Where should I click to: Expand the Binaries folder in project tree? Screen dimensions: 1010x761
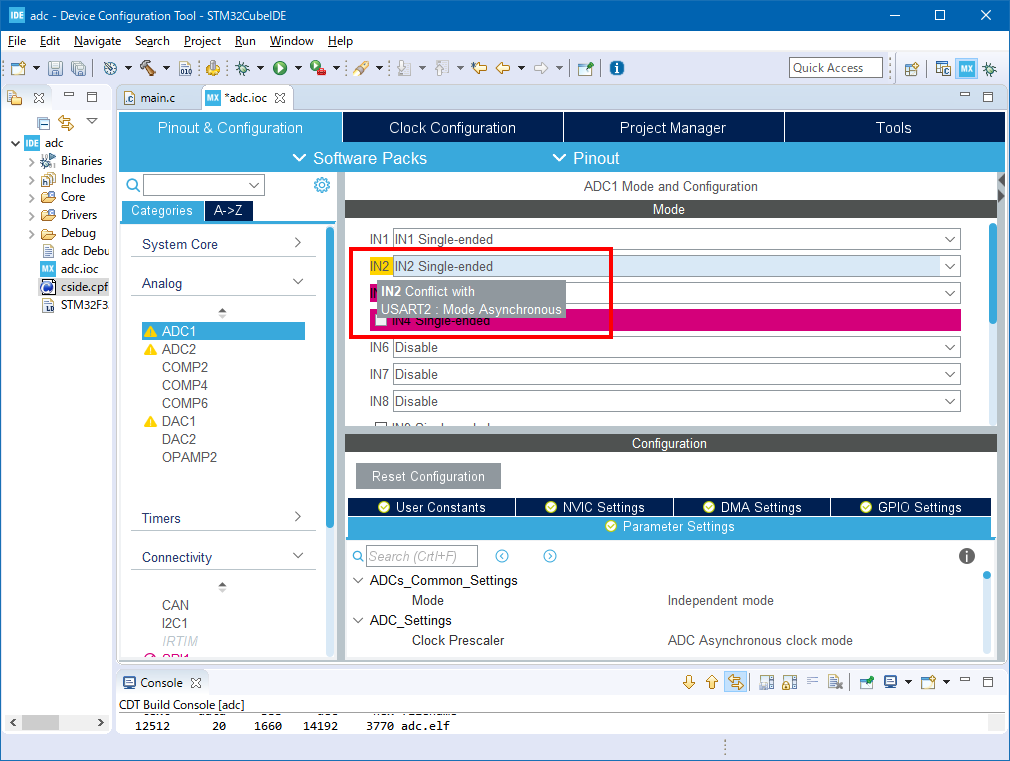pos(31,162)
